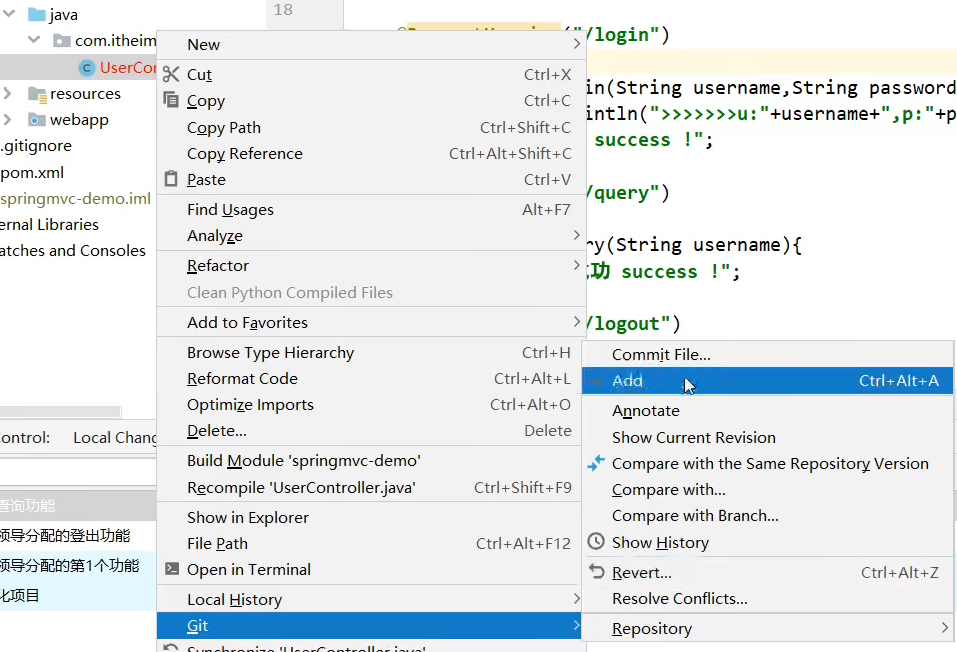Choose Show Current Revision
Image resolution: width=957 pixels, height=652 pixels.
[x=767, y=437]
